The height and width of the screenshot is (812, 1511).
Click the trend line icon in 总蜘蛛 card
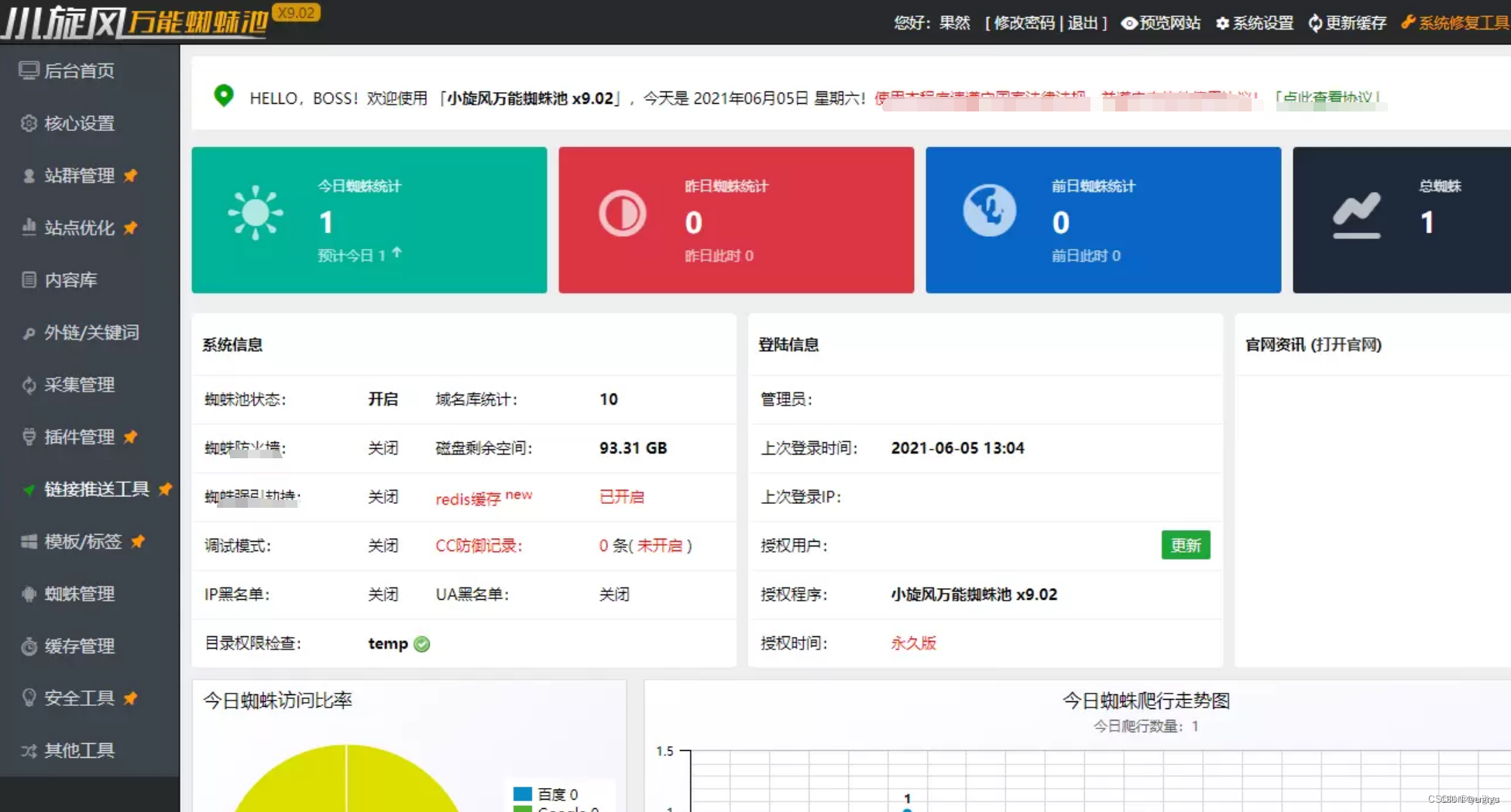1356,214
